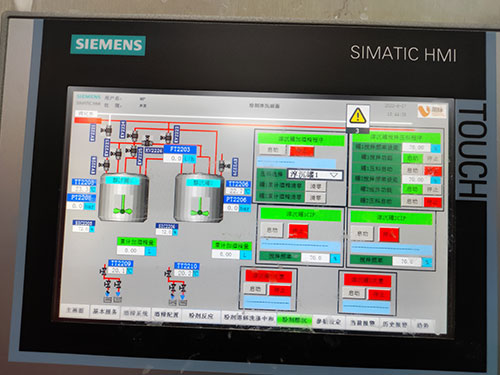Tap the orange company logo icon
Viewport: 500px width, 375px height.
(431, 111)
